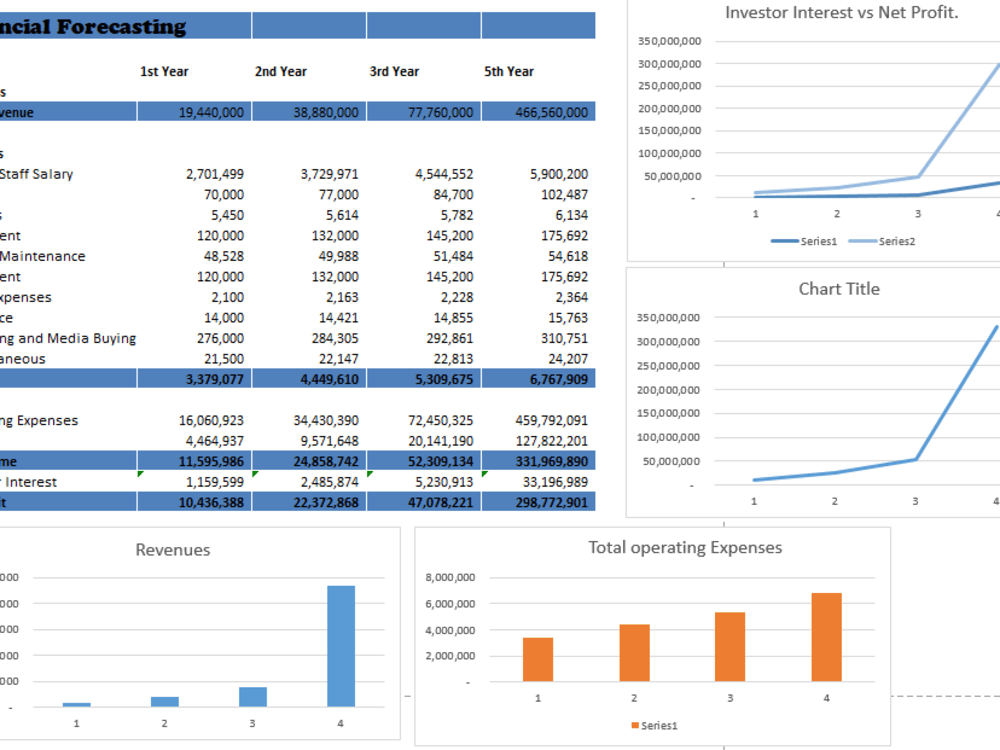This screenshot has width=1000, height=750.
Task: Select Maintenance value 54,618
Action: 568,256
